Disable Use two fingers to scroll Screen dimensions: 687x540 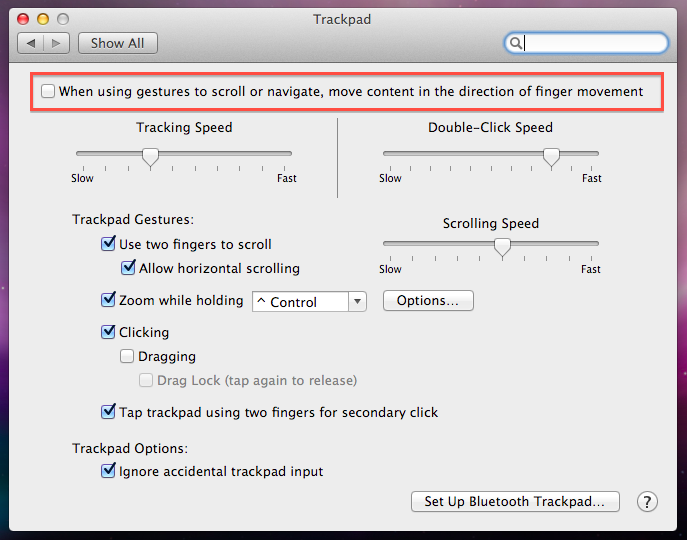point(108,244)
